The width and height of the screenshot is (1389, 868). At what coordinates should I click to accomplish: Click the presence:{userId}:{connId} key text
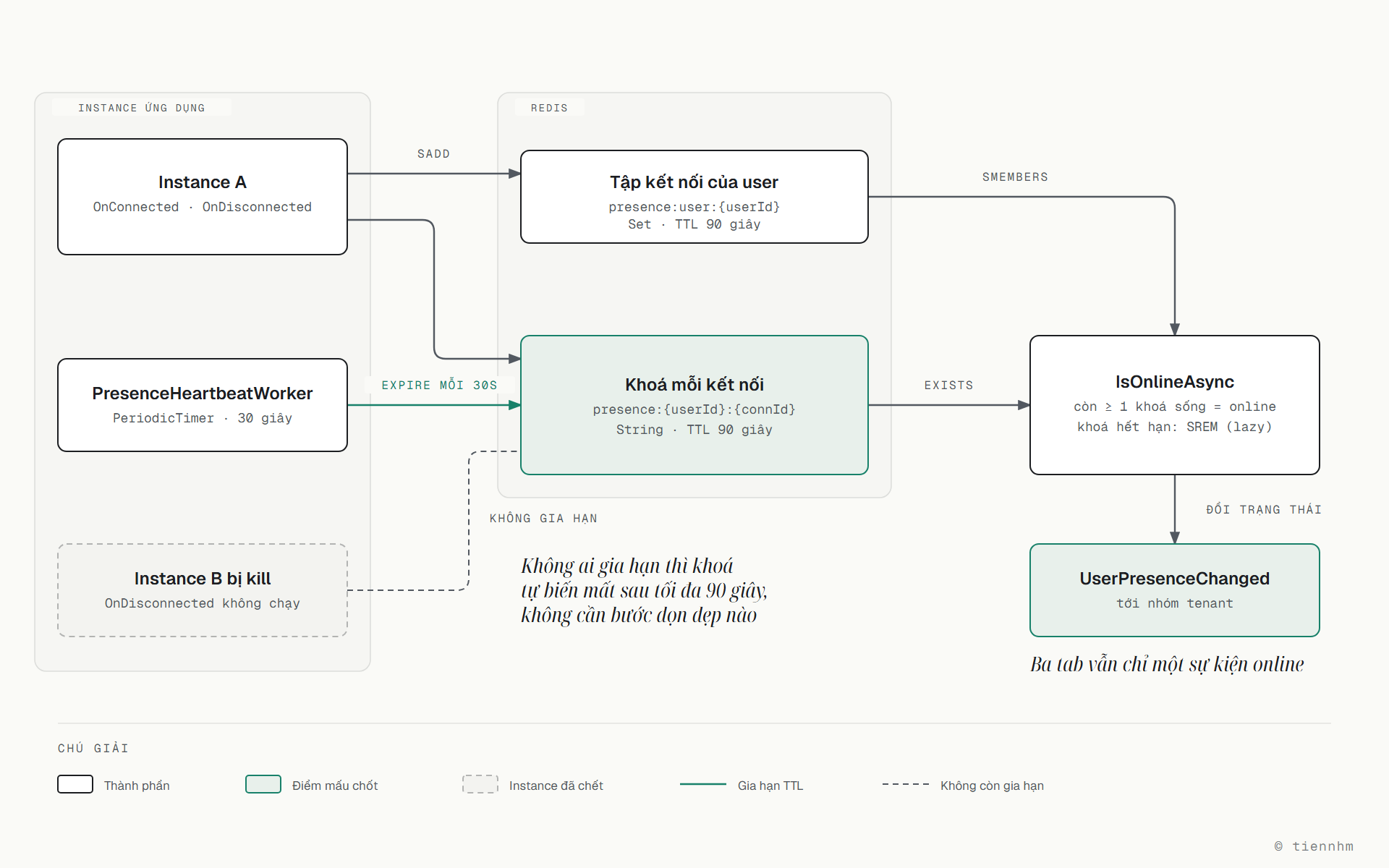pos(694,409)
